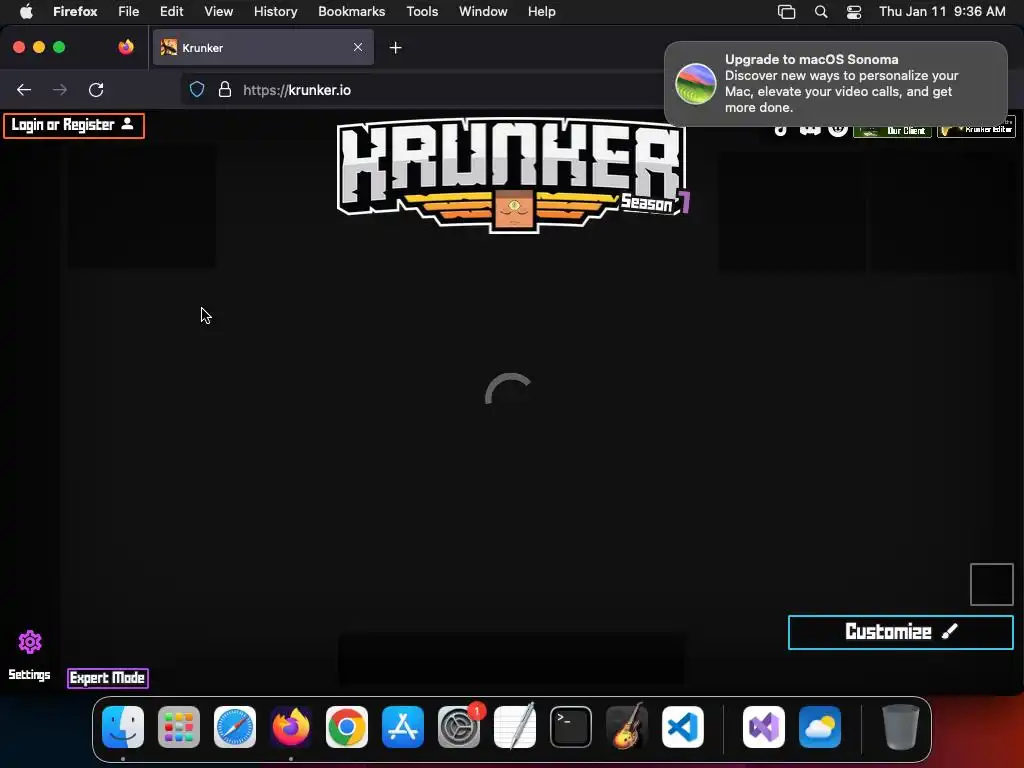Open System Preferences from the Dock
1024x768 pixels.
tap(459, 727)
